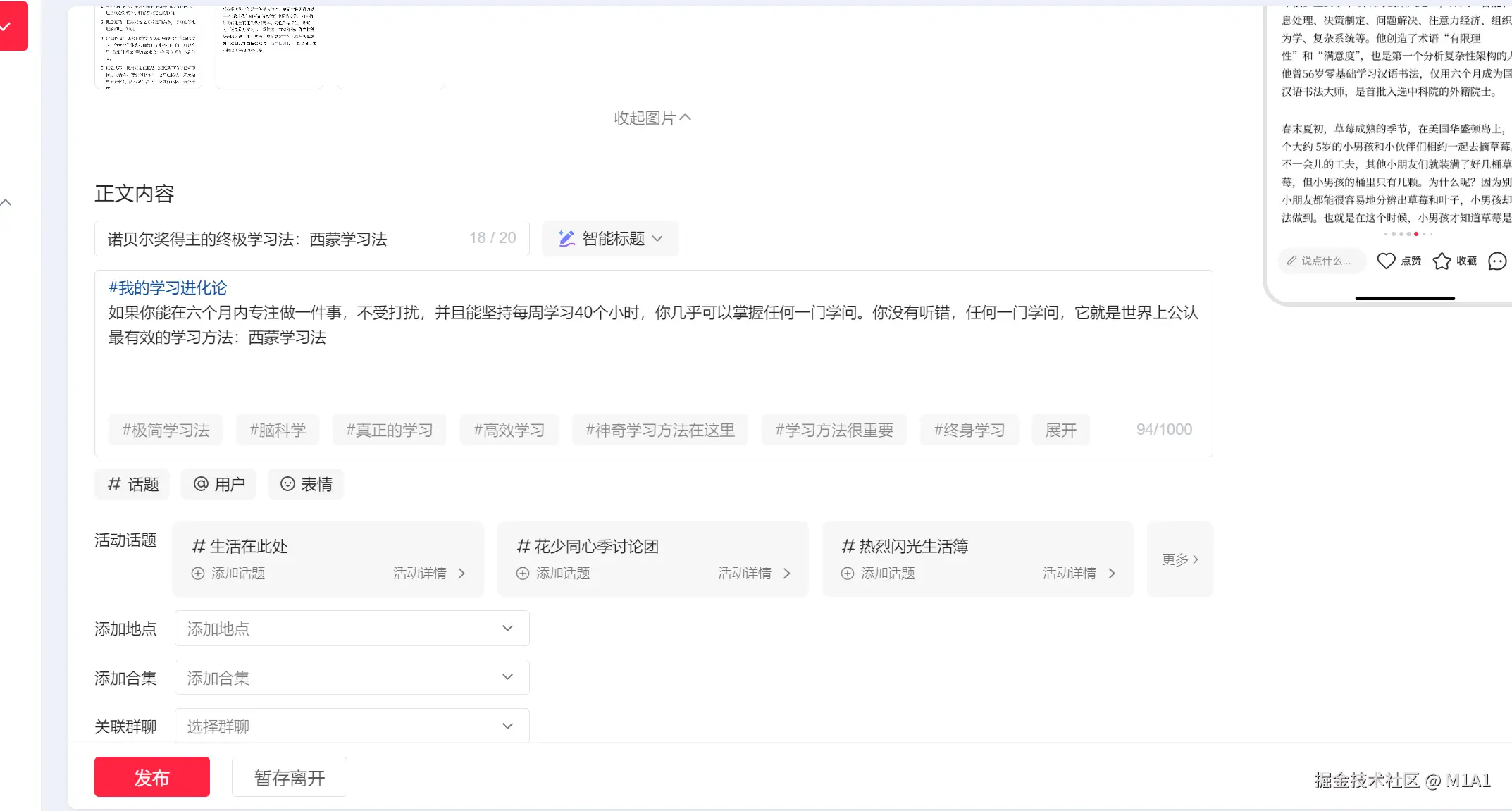Click the red 发布 publish button

click(151, 777)
